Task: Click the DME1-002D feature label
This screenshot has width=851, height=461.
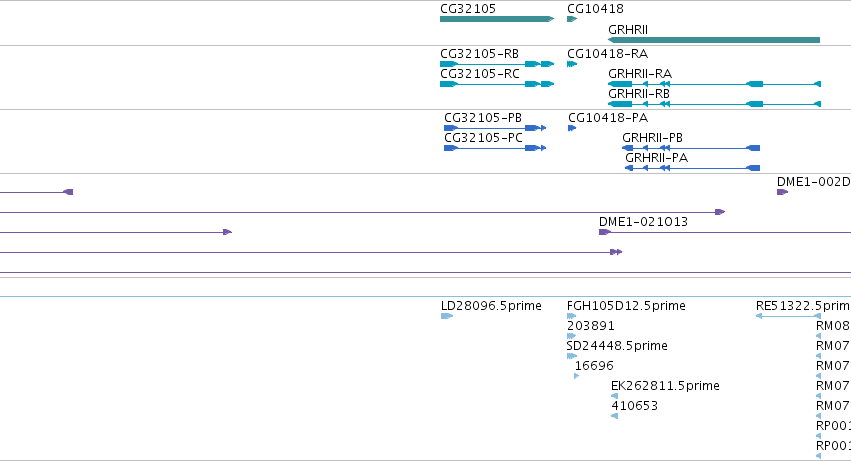Action: (814, 182)
